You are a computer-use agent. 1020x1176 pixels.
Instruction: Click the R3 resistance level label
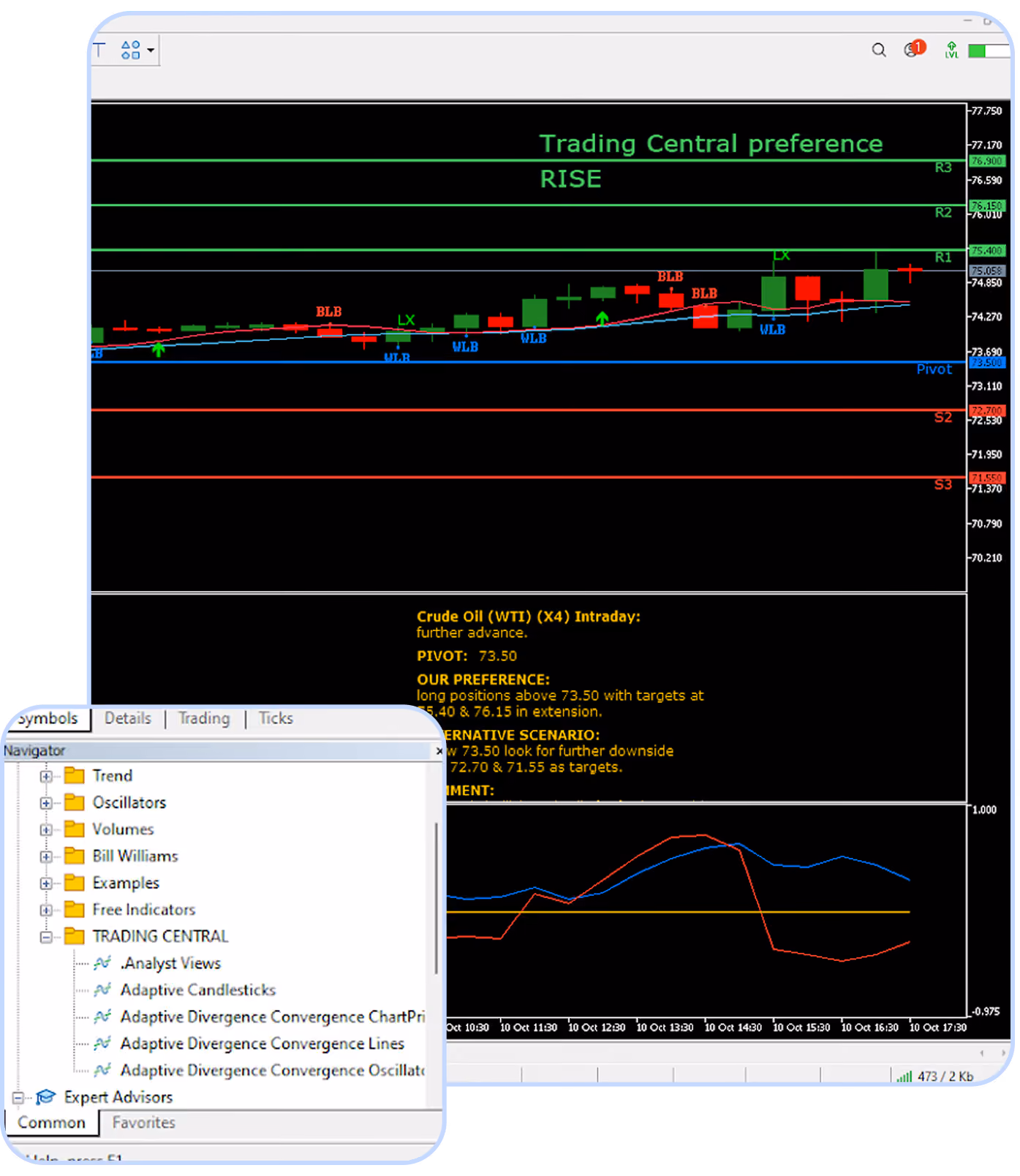click(x=943, y=167)
